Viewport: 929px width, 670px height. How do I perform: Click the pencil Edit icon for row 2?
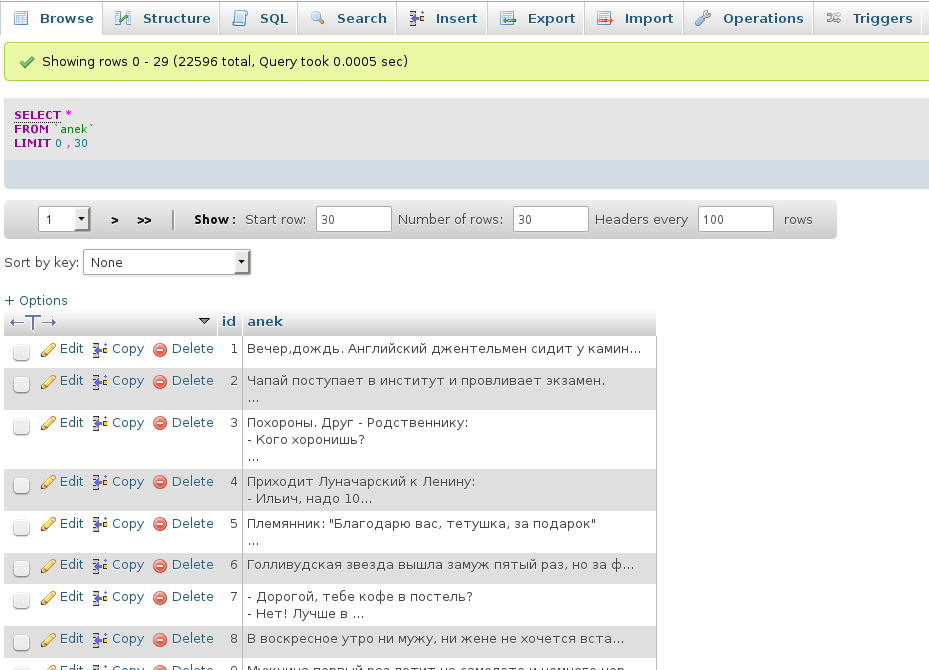tap(48, 382)
